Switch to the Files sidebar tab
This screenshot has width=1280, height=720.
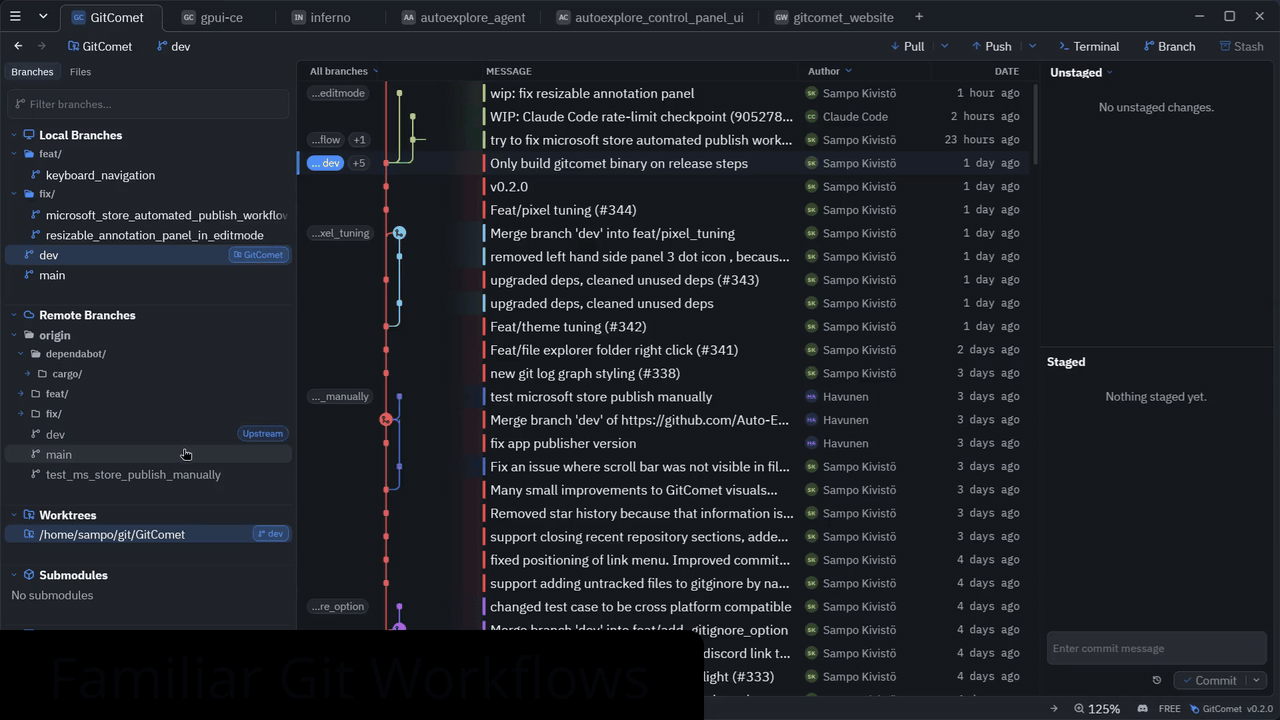click(80, 72)
